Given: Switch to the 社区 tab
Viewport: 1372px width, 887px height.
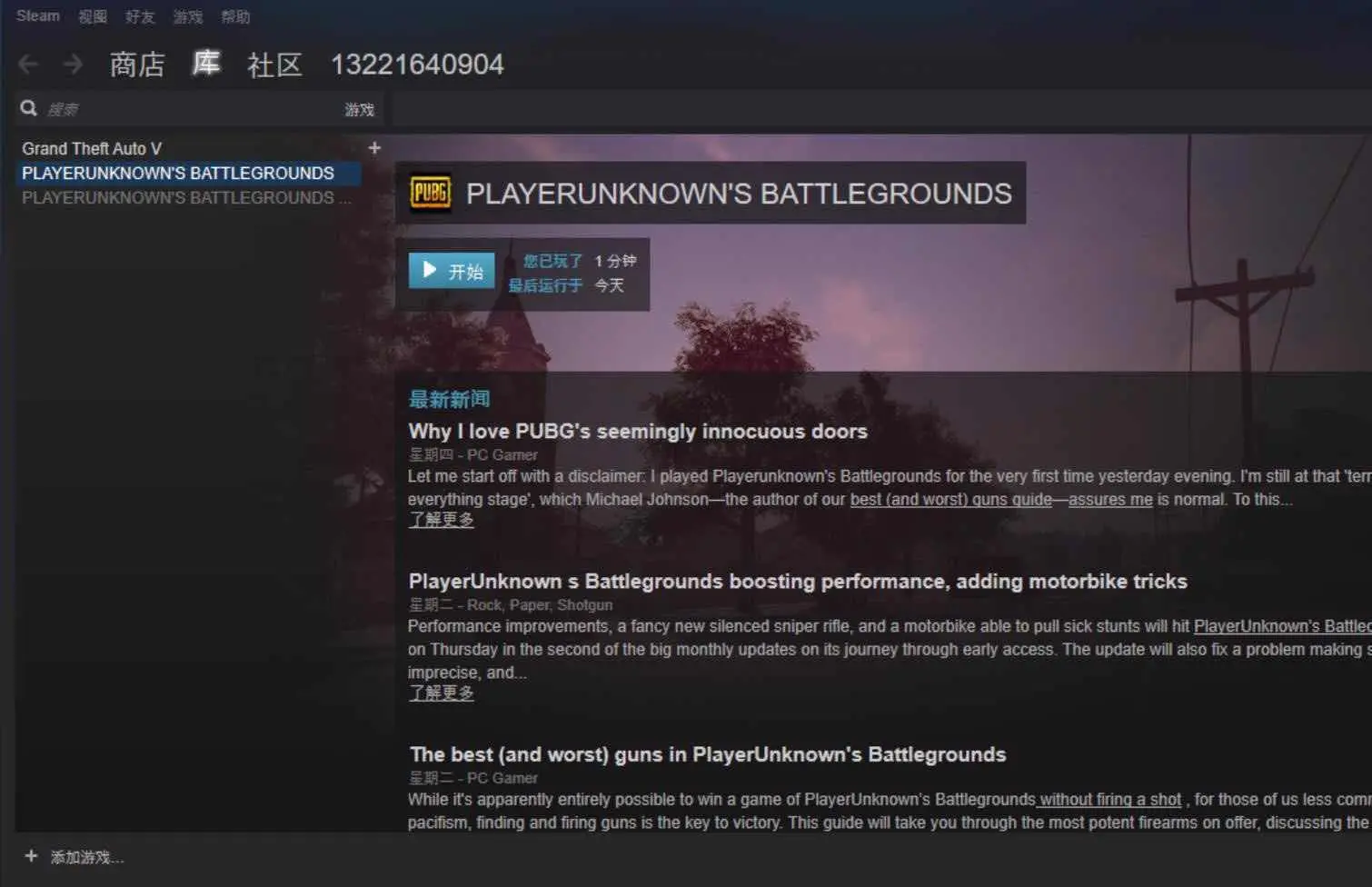Looking at the screenshot, I should (274, 64).
